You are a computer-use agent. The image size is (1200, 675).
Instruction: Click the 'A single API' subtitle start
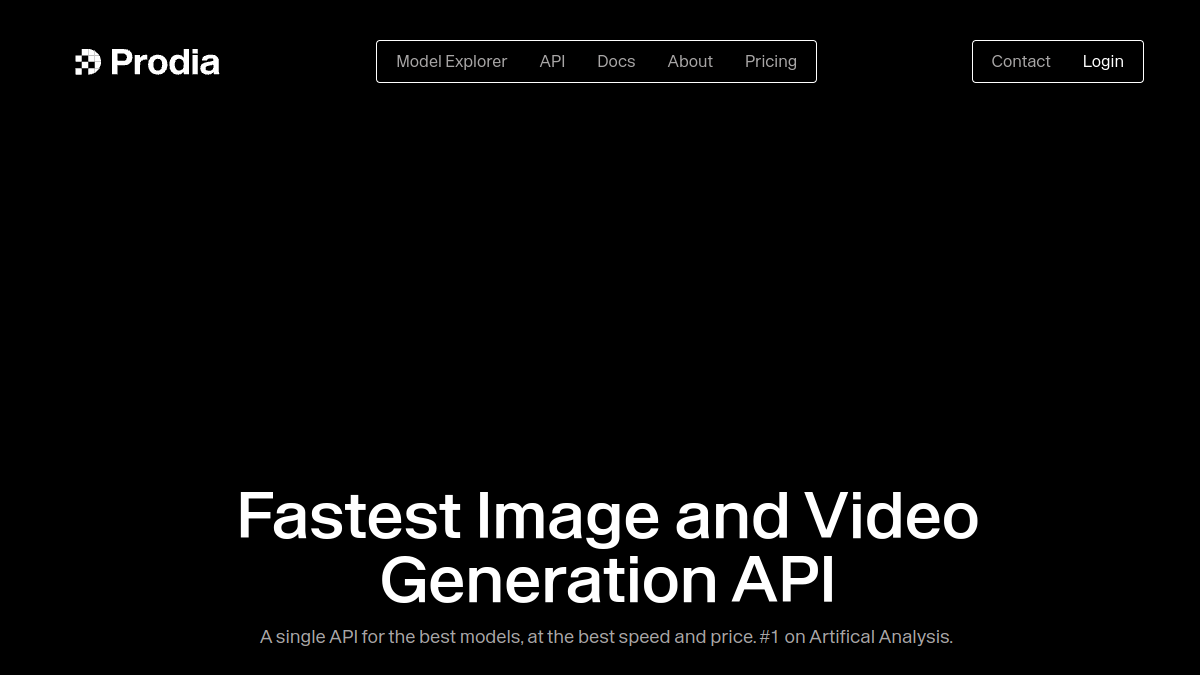click(308, 637)
